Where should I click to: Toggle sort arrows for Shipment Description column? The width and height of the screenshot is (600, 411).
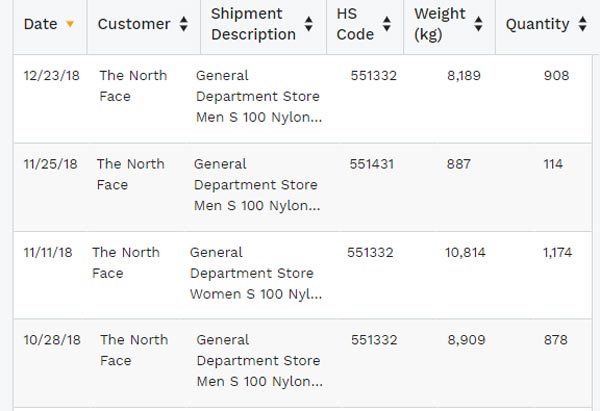point(311,25)
